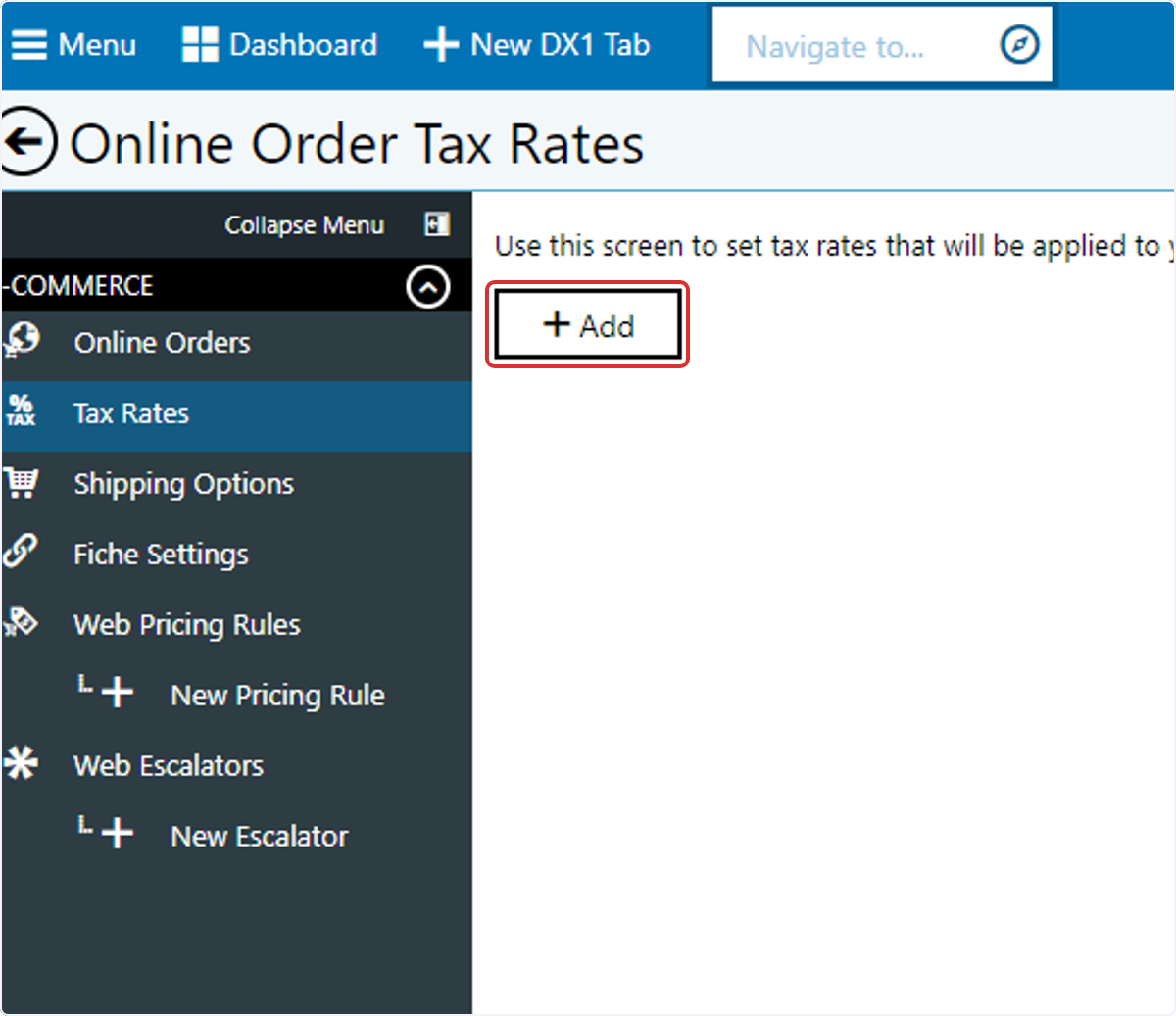
Task: Collapse the COMMERCE section chevron
Action: tap(428, 286)
